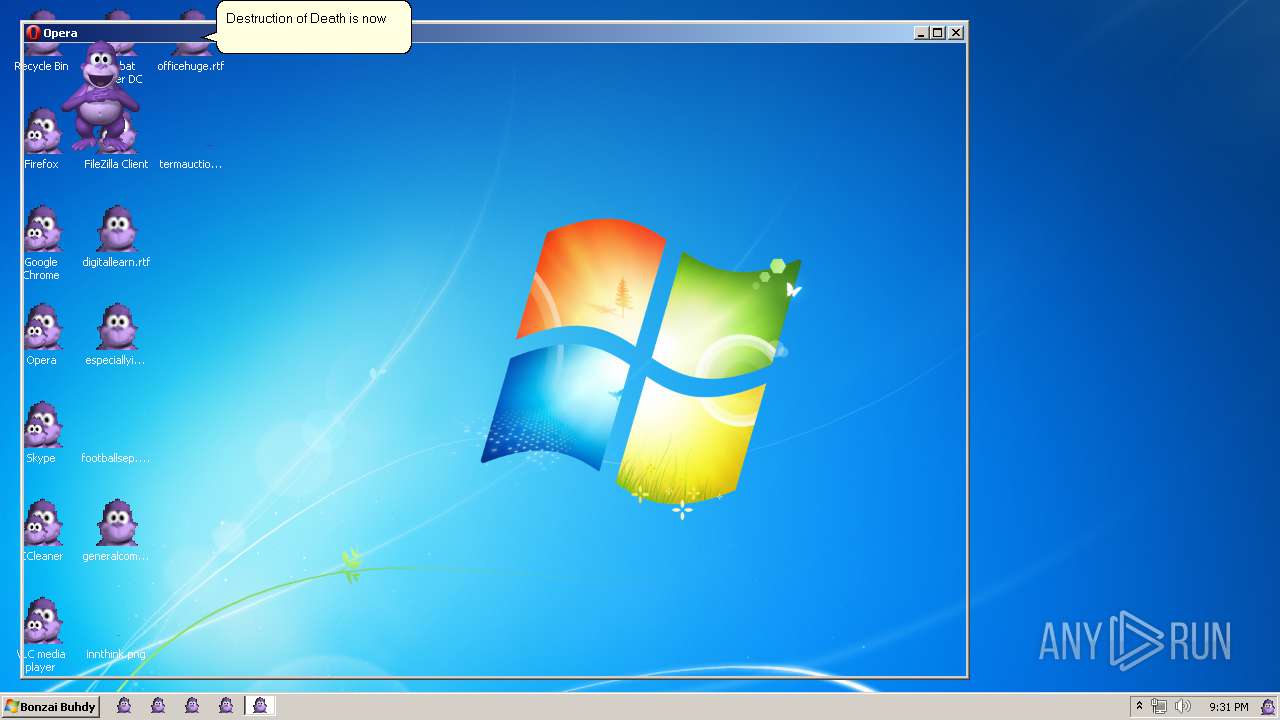Minimize the Opera window
Viewport: 1280px width, 720px height.
[x=921, y=33]
